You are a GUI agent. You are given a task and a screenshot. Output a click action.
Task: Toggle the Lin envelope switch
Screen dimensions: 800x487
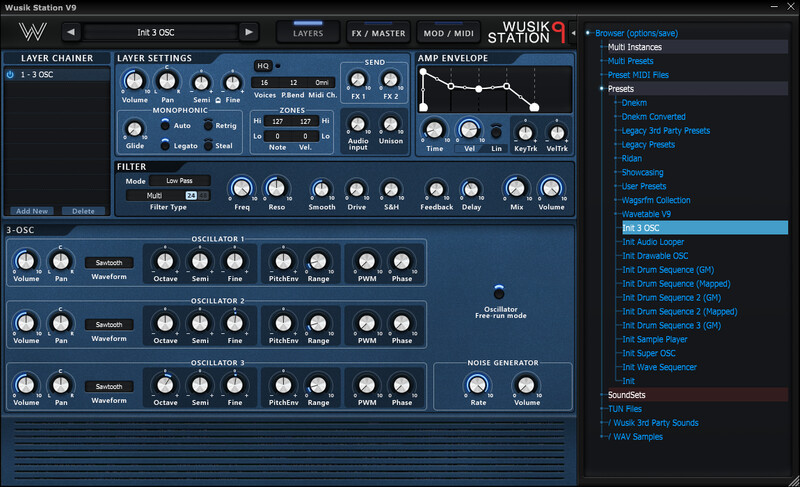(496, 133)
